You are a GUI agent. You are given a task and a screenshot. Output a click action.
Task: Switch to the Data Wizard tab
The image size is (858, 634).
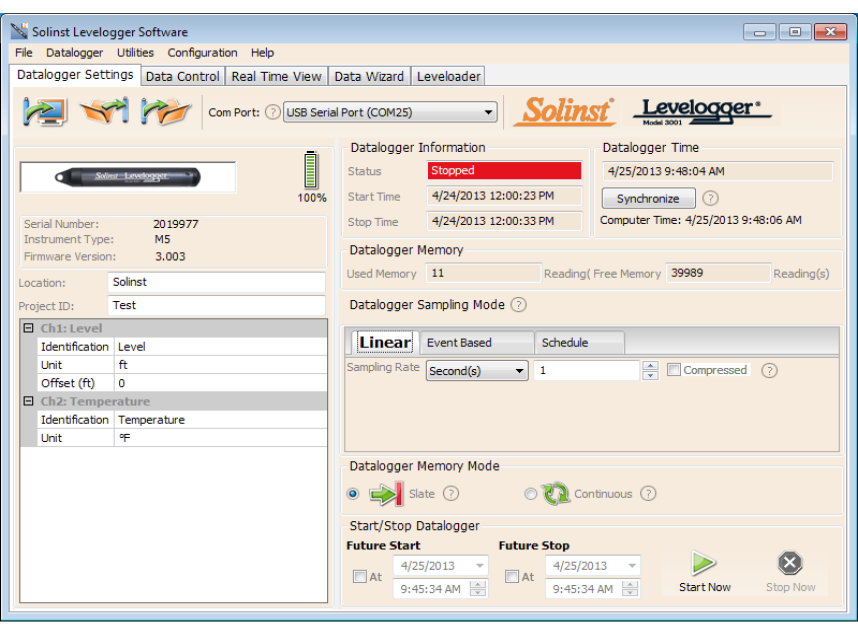pos(369,76)
